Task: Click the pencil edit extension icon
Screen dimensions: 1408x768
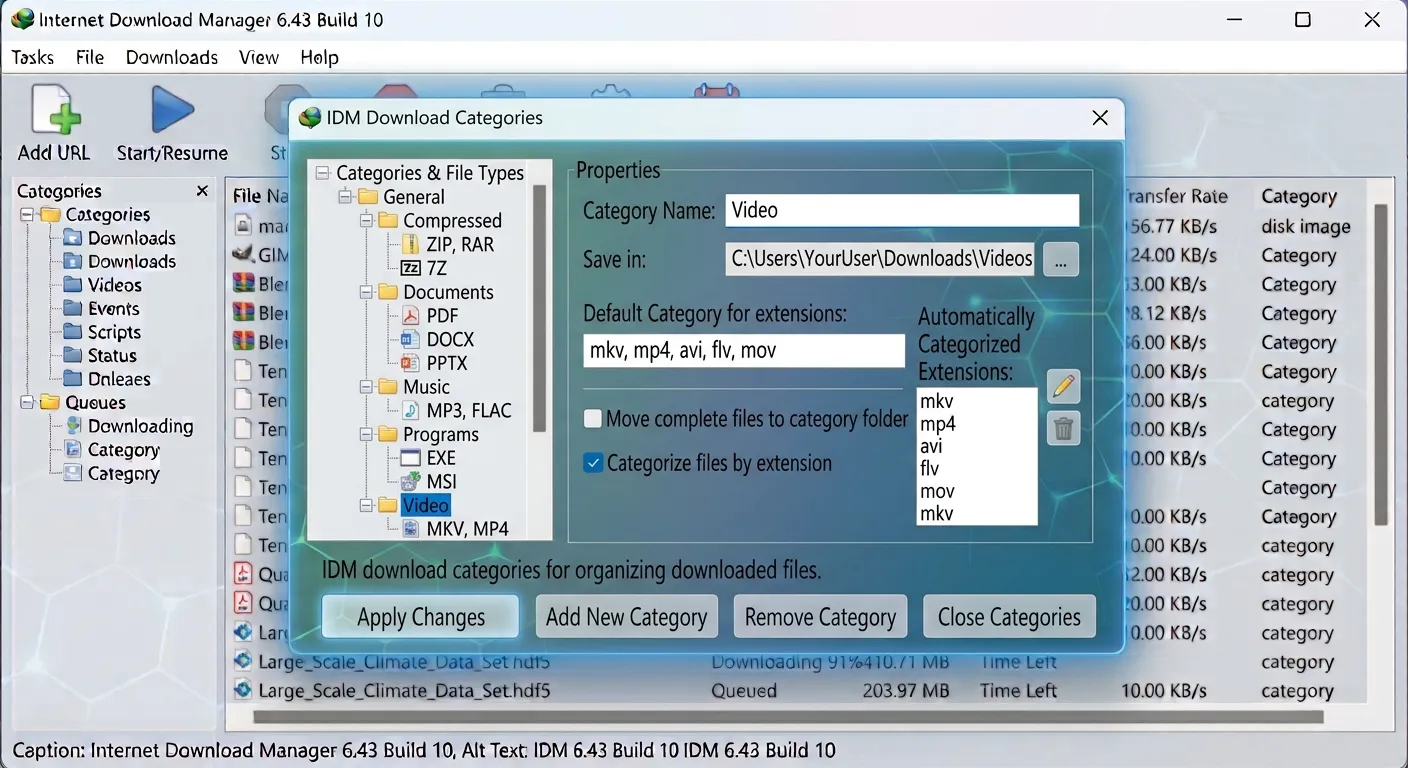Action: click(x=1064, y=386)
